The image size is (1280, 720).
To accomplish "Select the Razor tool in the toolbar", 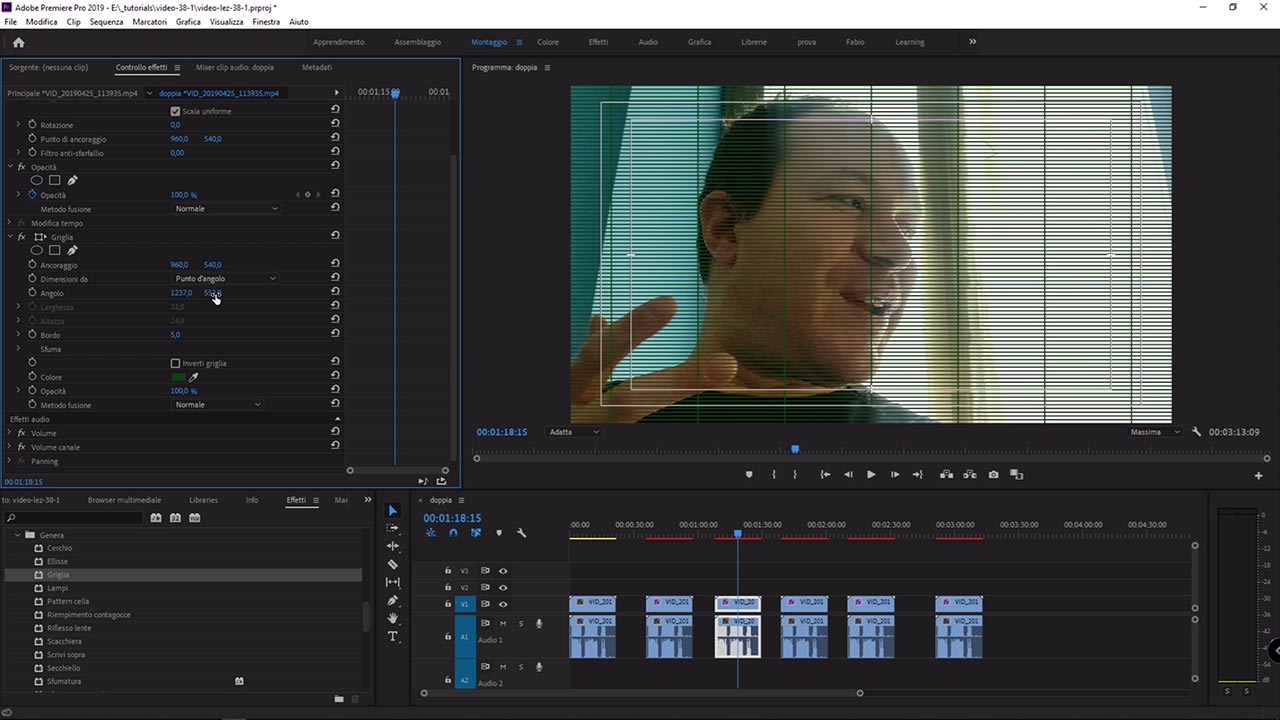I will point(392,564).
